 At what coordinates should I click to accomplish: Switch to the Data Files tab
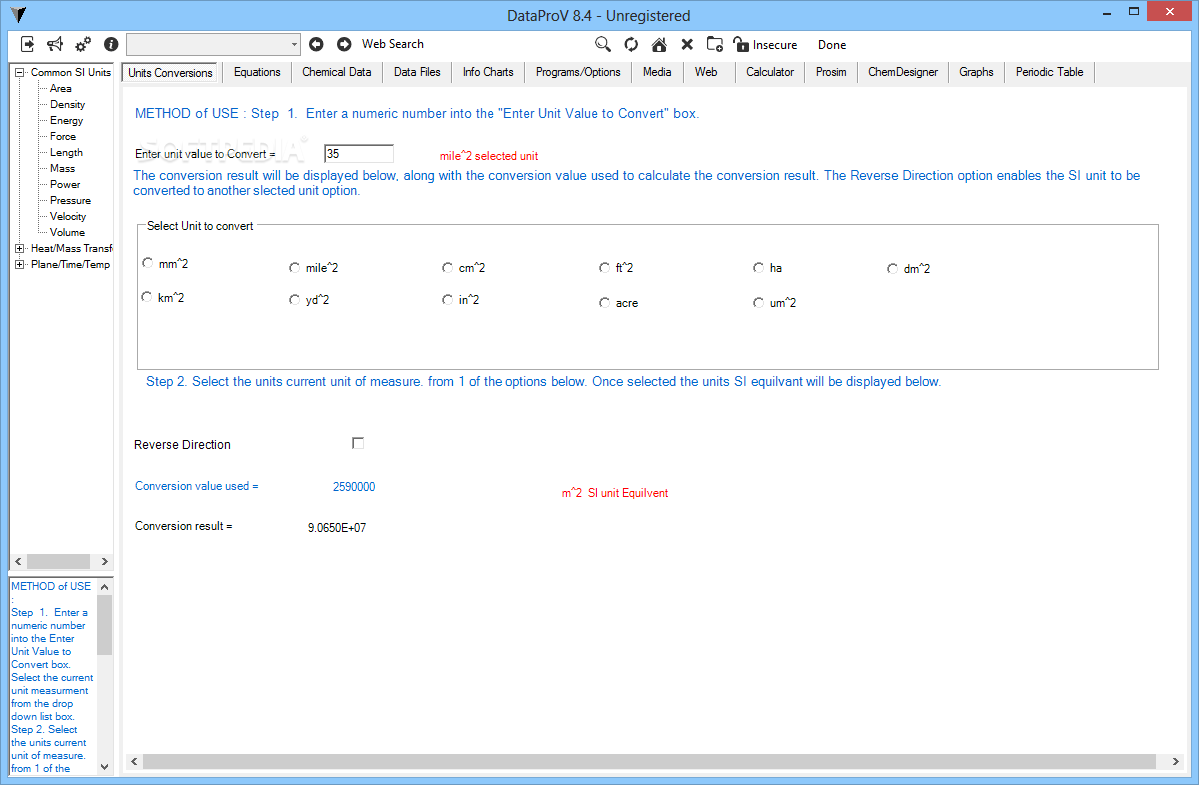417,72
